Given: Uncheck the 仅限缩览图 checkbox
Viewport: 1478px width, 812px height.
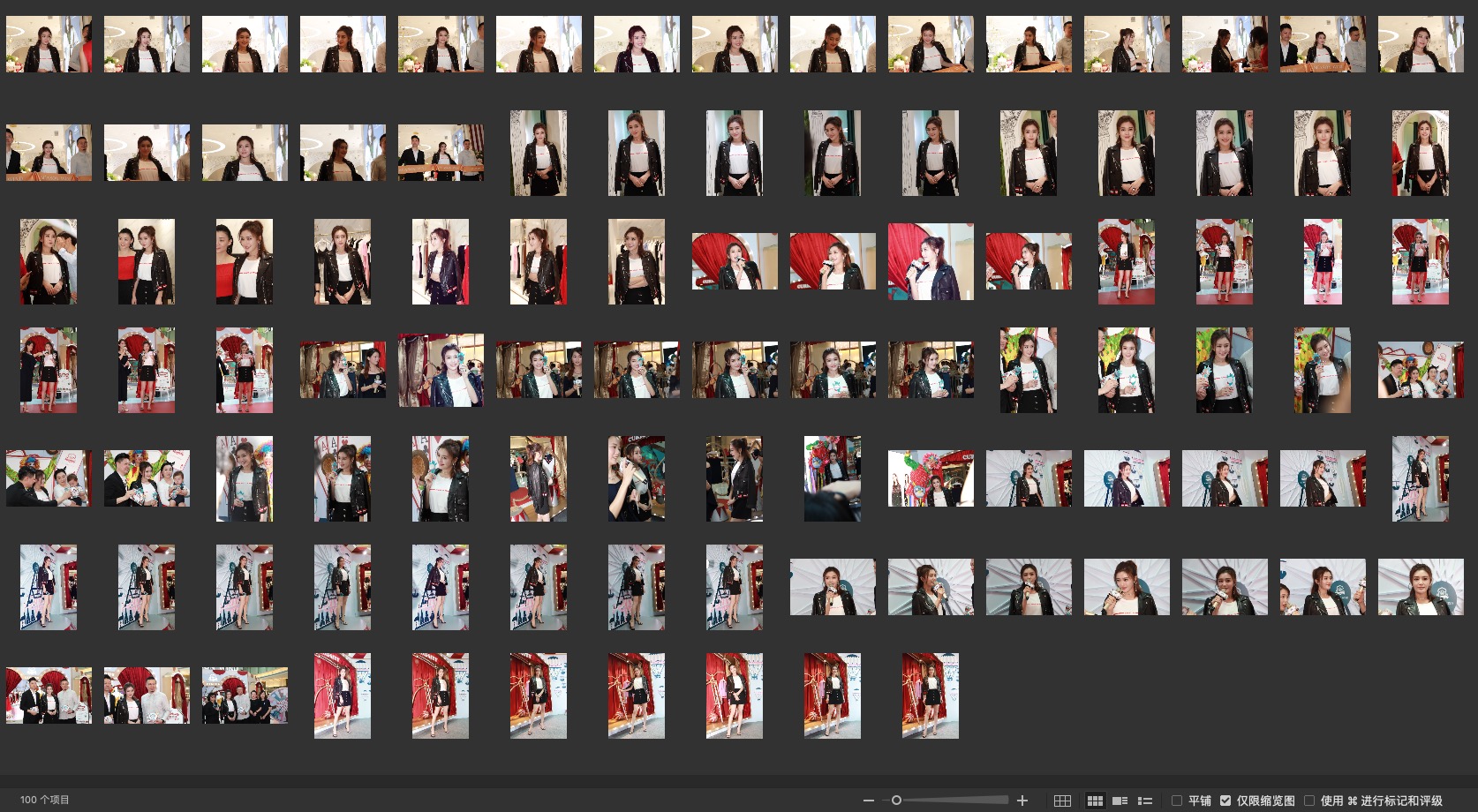Looking at the screenshot, I should [x=1225, y=801].
